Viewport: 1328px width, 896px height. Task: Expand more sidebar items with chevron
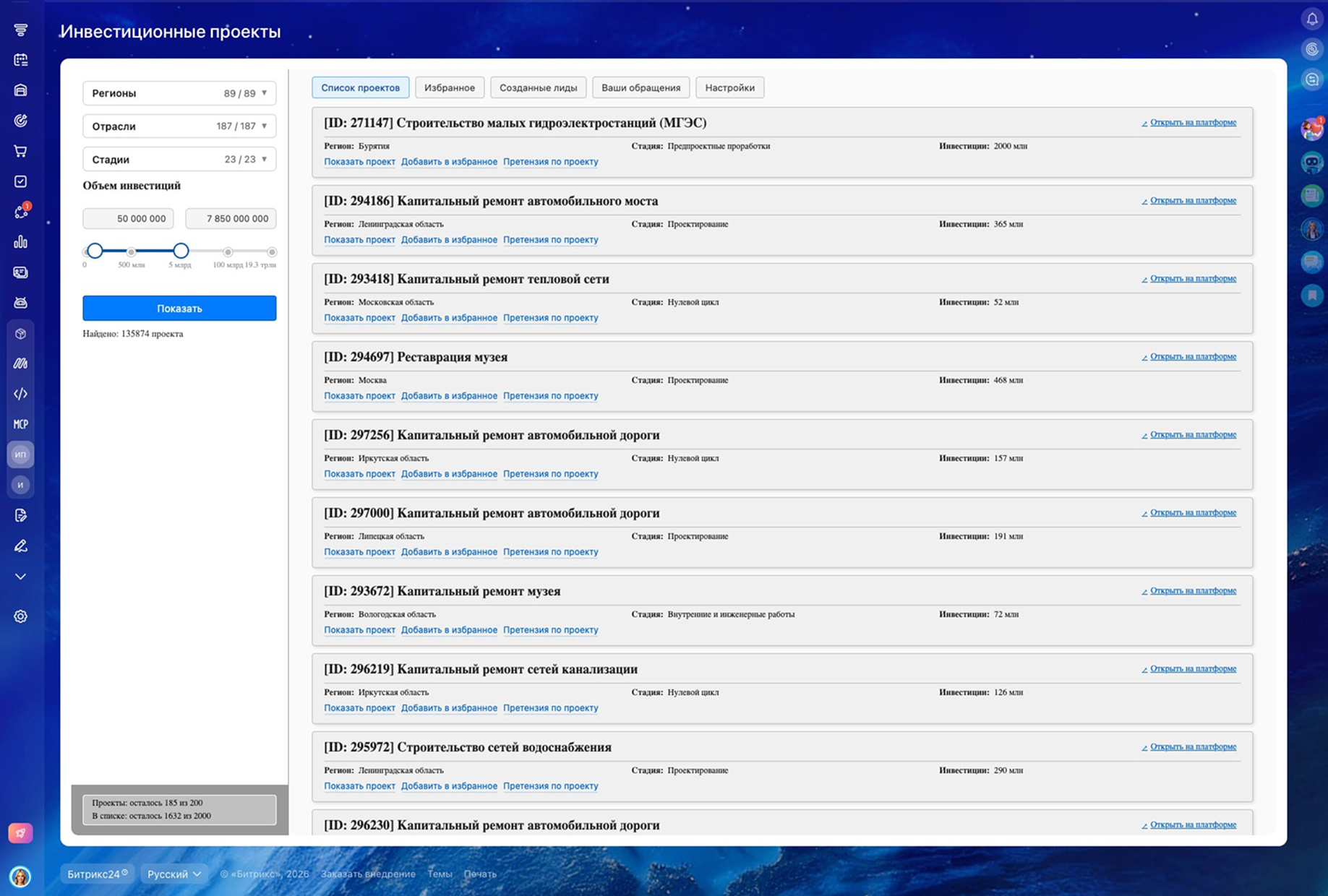[x=20, y=577]
